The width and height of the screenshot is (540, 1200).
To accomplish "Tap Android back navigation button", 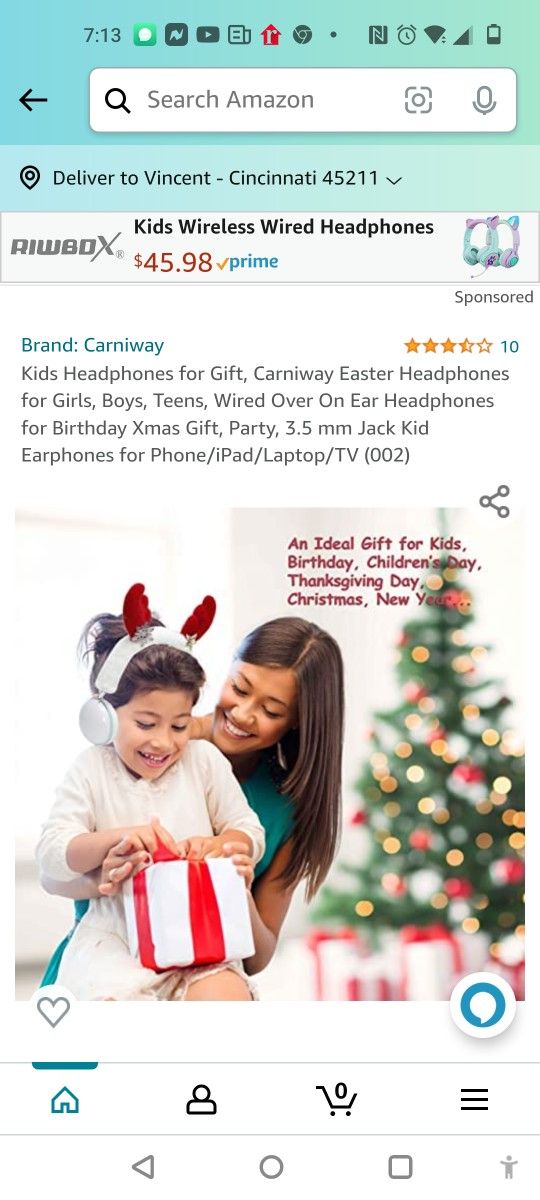I will click(143, 1167).
